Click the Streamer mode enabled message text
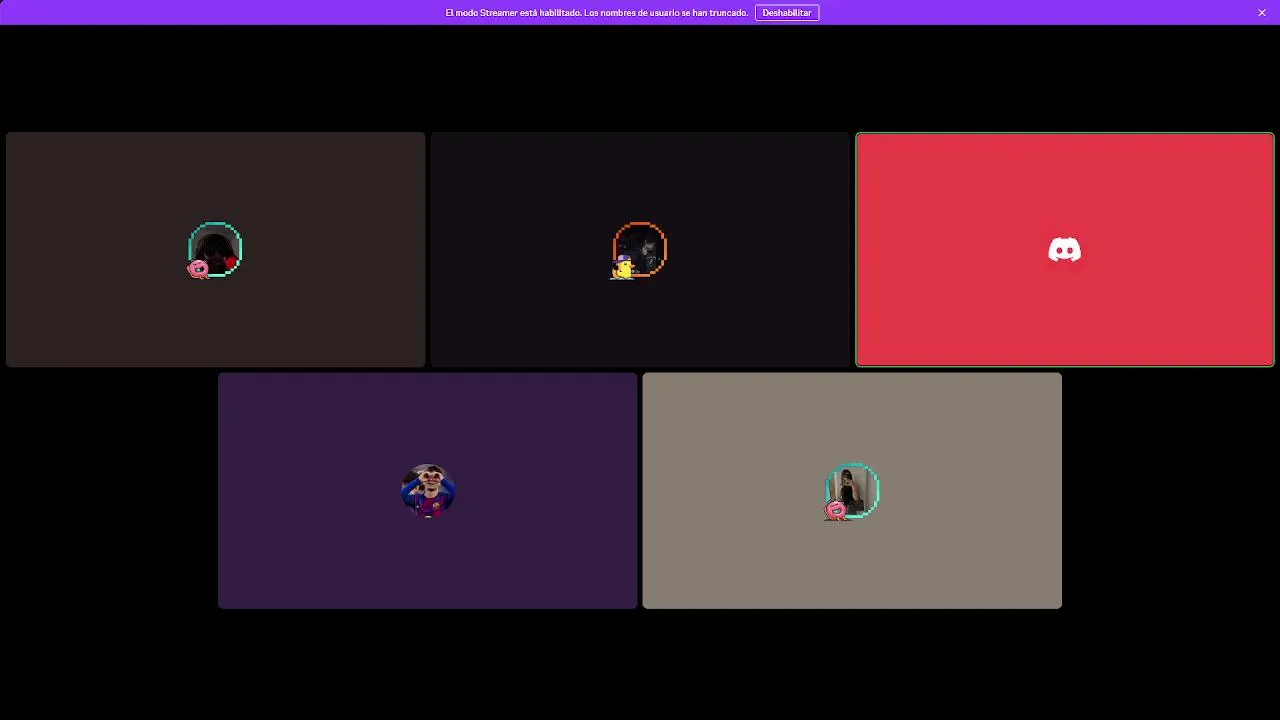Viewport: 1280px width, 720px height. click(596, 13)
